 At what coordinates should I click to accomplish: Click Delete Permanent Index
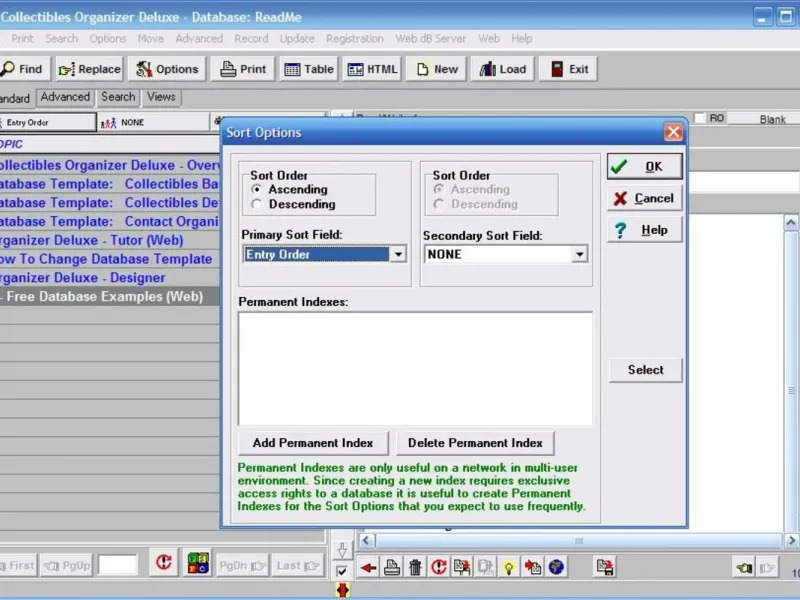[475, 443]
